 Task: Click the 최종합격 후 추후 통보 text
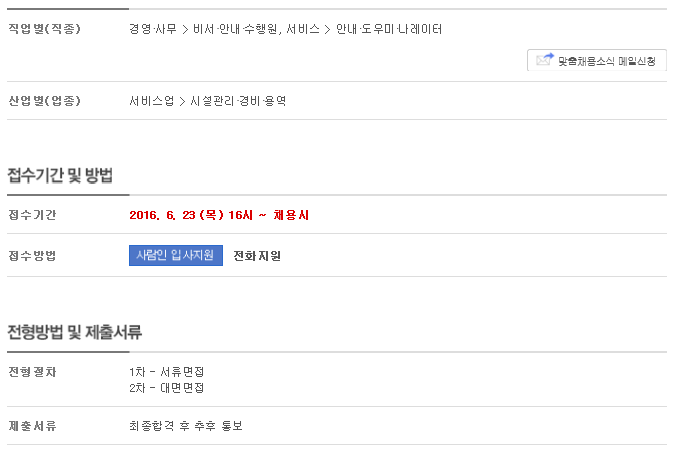click(186, 426)
